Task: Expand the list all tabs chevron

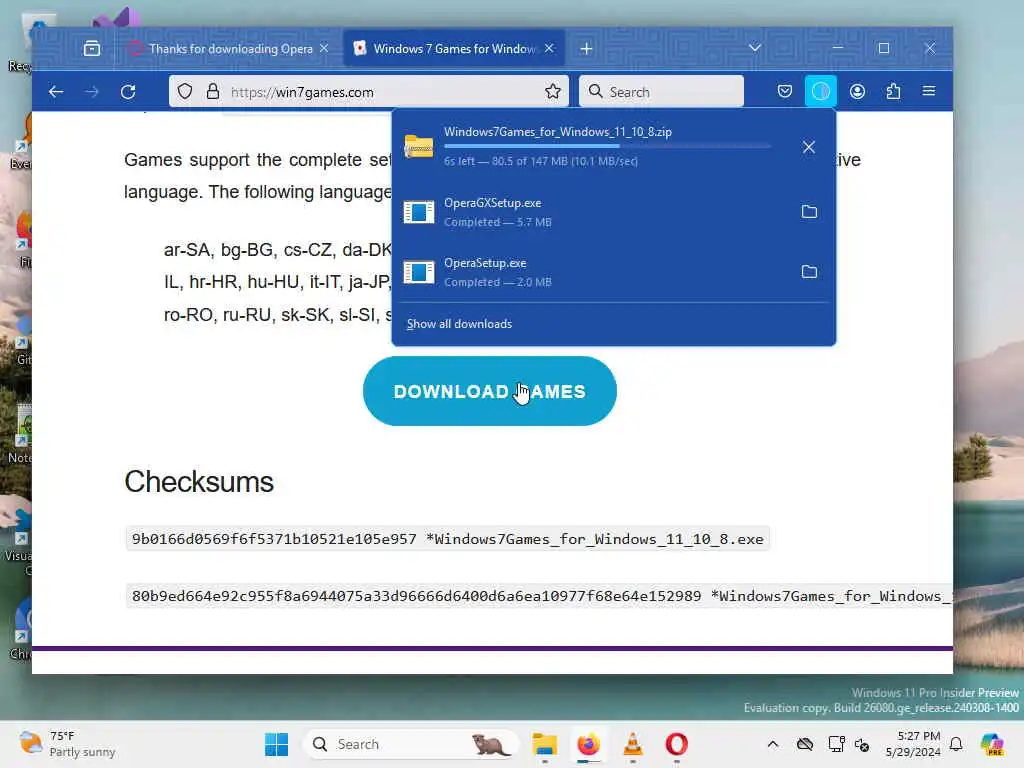Action: click(755, 48)
